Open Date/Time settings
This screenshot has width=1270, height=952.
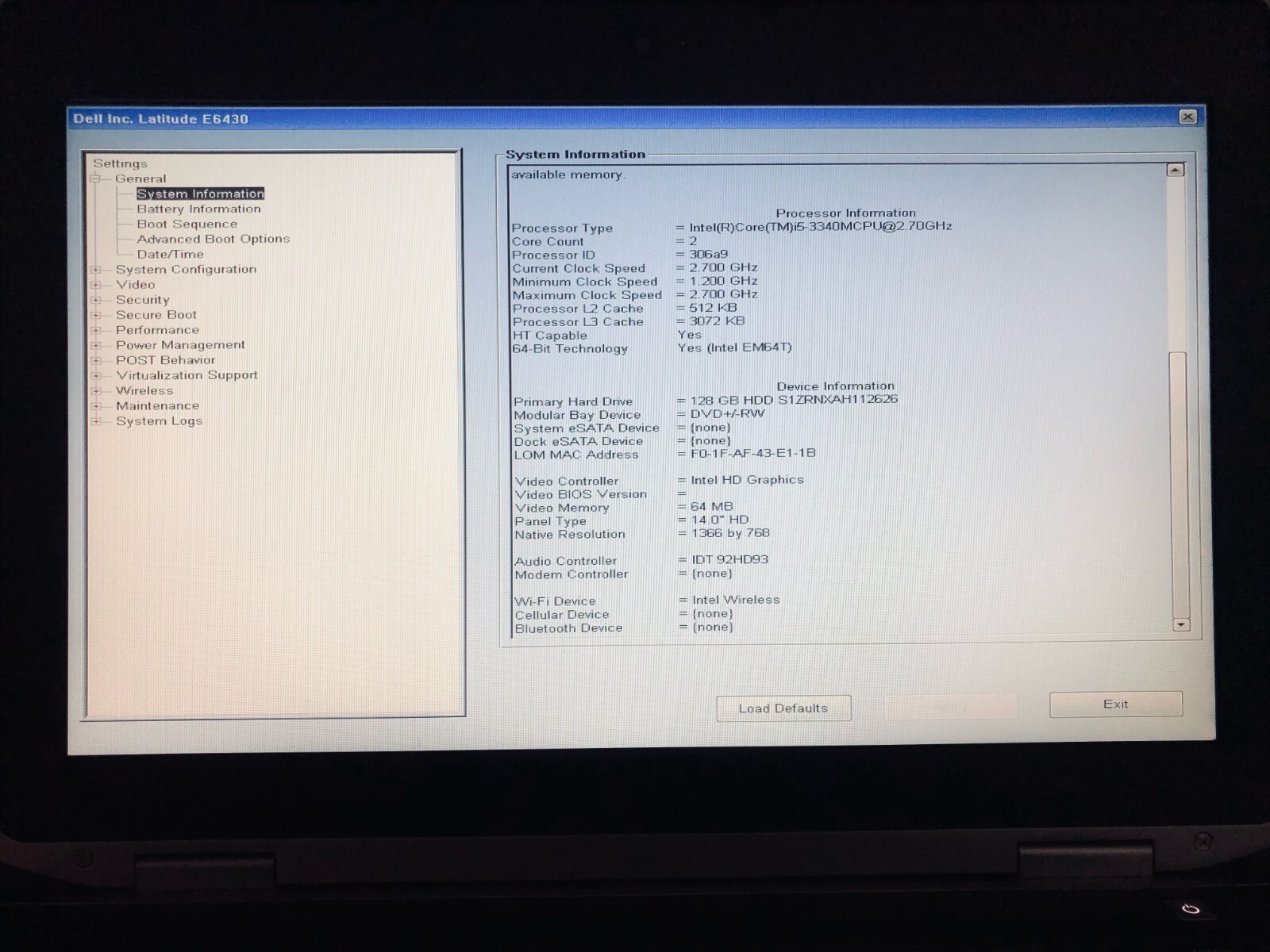170,254
